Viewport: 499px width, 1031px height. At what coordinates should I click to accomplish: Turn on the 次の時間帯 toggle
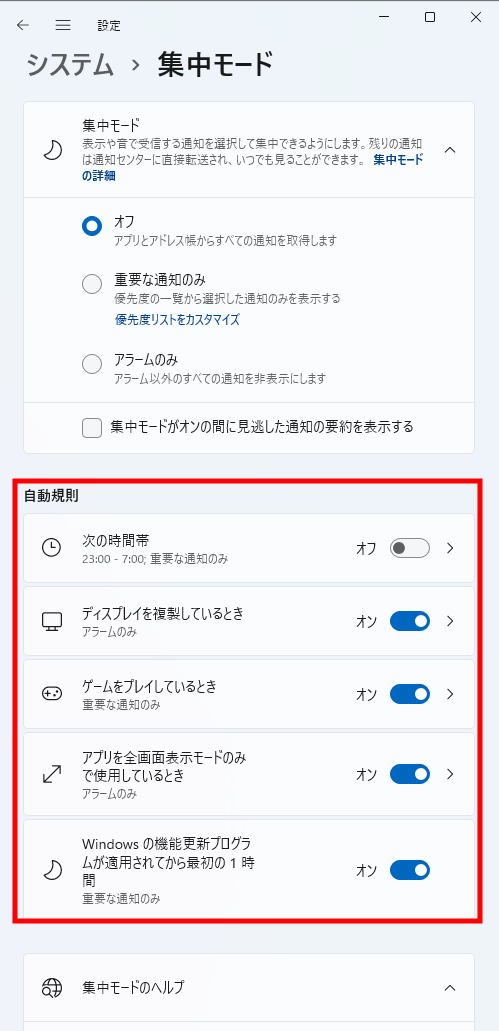click(410, 548)
